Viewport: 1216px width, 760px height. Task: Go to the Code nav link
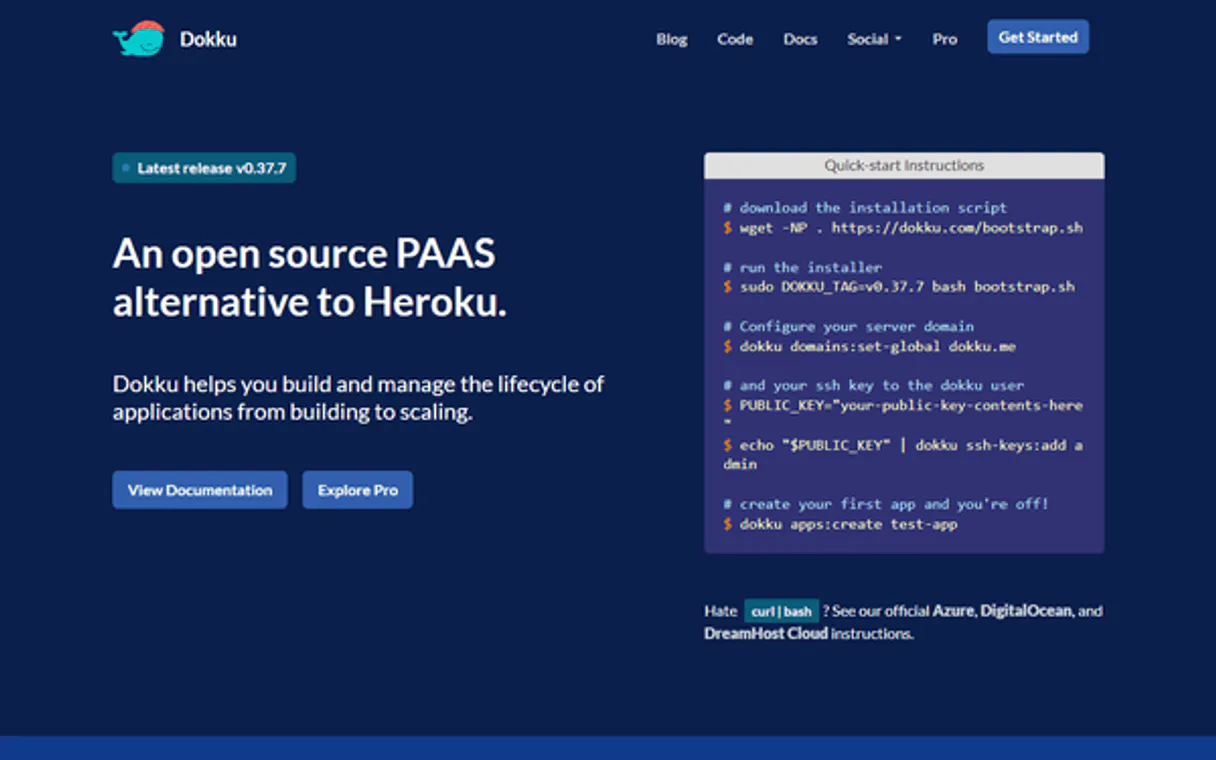click(x=734, y=39)
